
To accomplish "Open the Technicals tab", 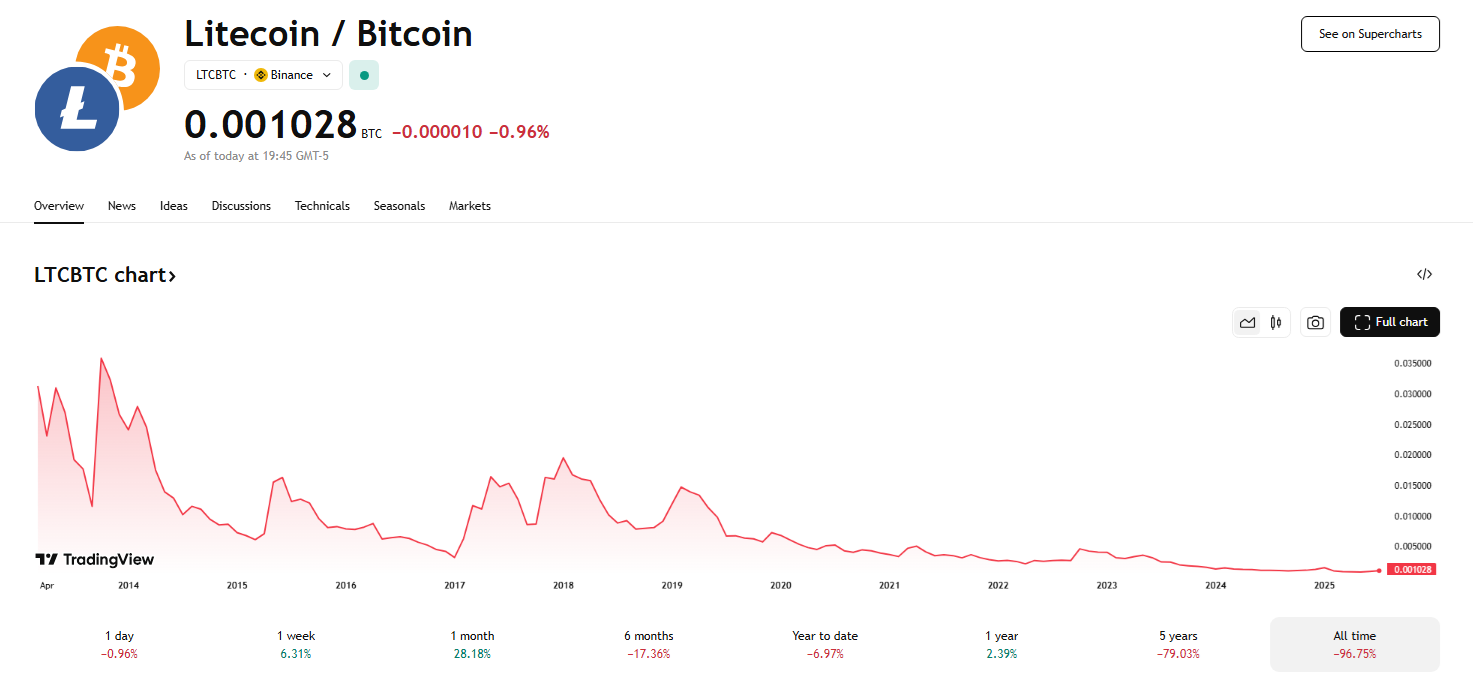I will [322, 206].
